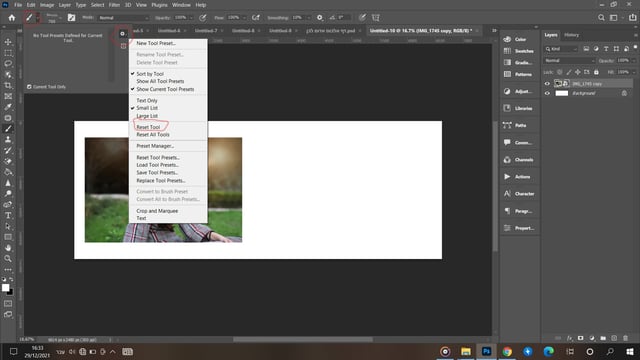Hide the IMG_1745 copy layer
The width and height of the screenshot is (640, 360).
coord(547,84)
